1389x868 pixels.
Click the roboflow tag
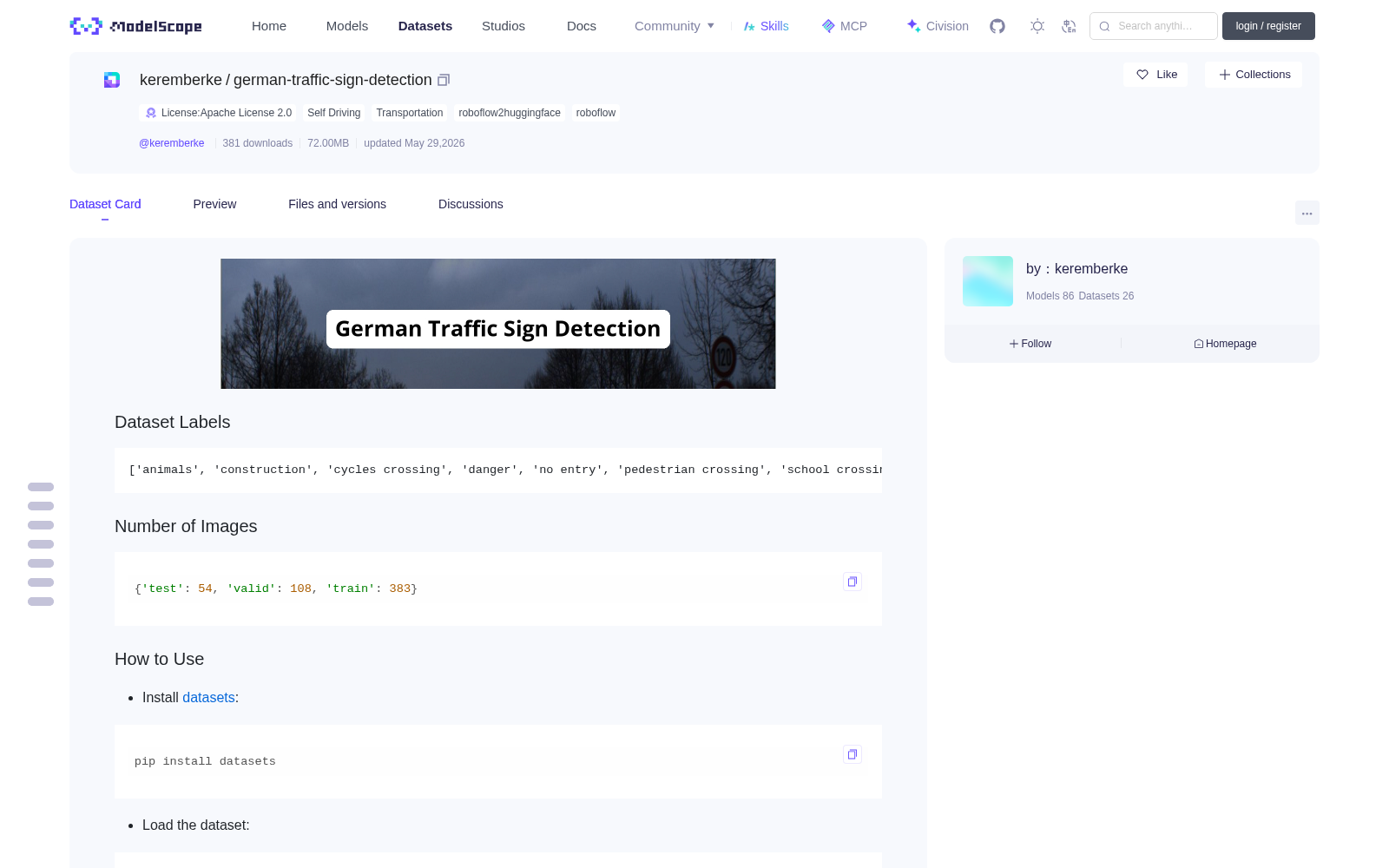tap(596, 113)
